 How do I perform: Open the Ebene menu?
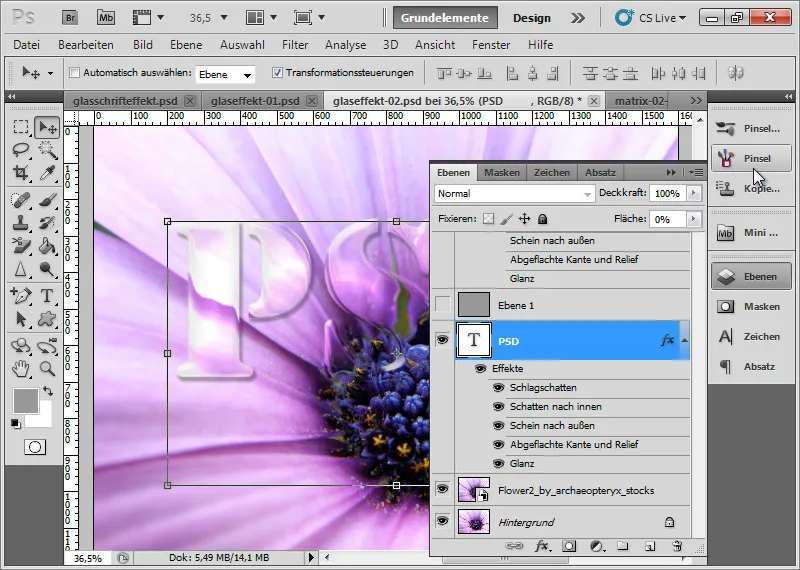point(186,45)
